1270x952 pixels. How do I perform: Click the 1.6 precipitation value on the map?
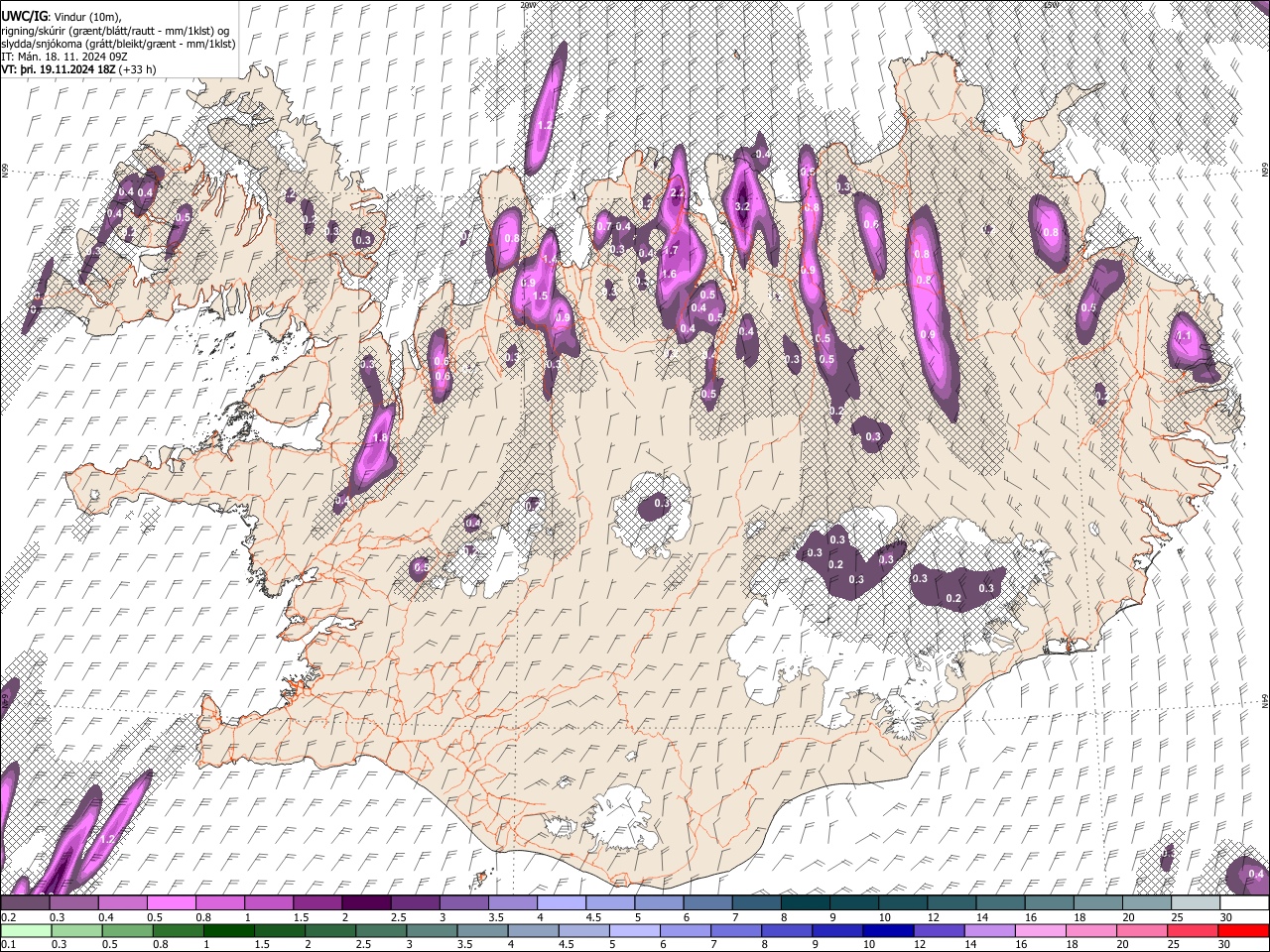[x=669, y=274]
